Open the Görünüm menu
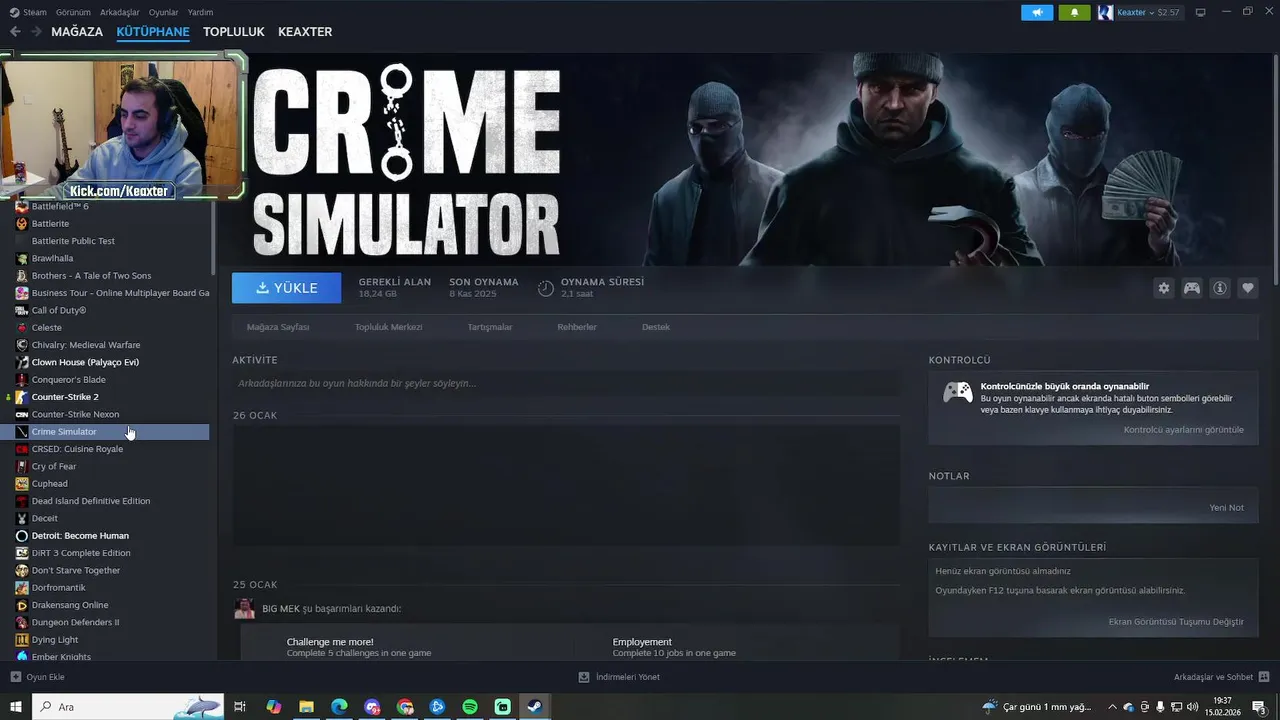 (73, 12)
